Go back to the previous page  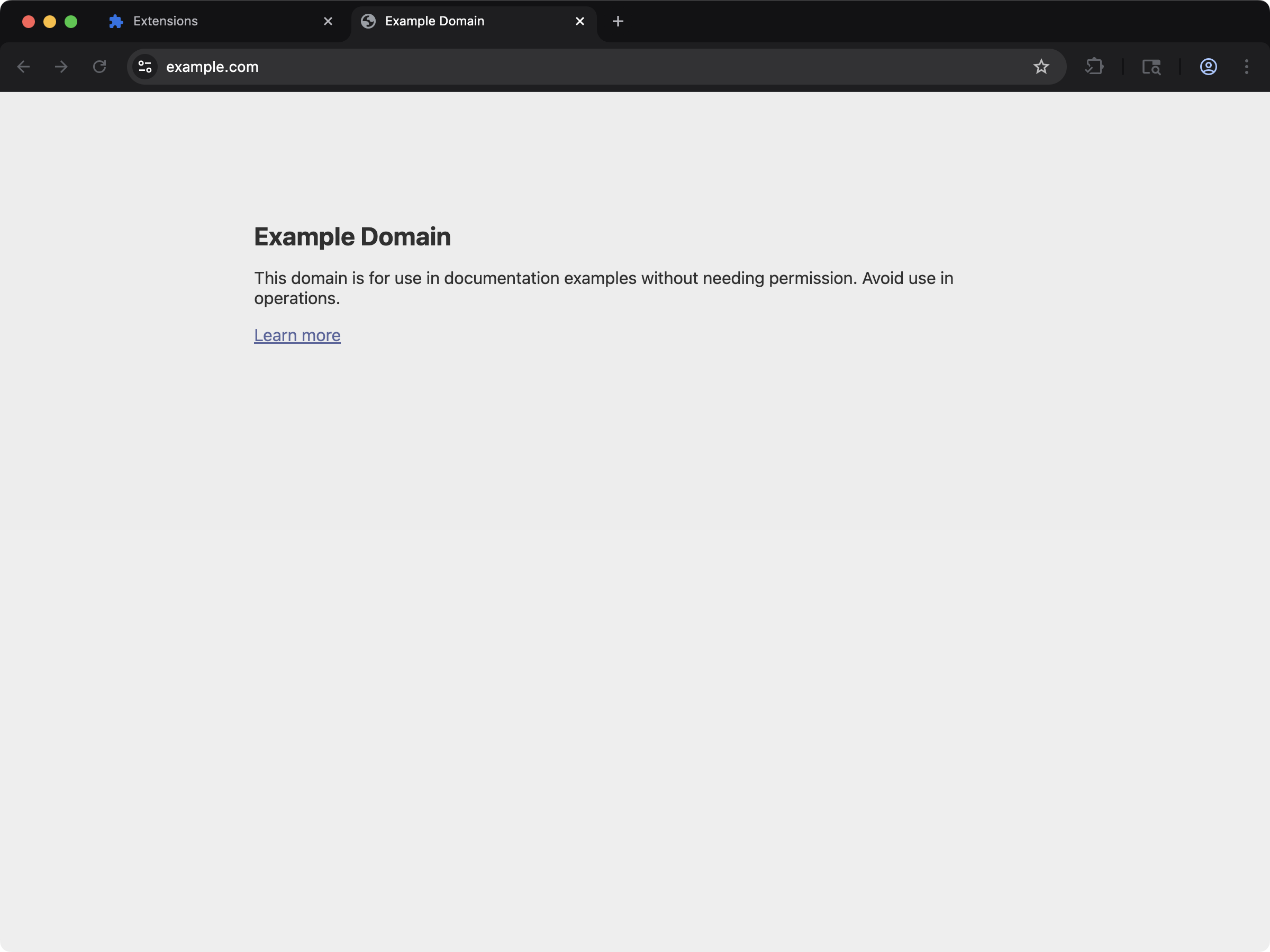23,67
